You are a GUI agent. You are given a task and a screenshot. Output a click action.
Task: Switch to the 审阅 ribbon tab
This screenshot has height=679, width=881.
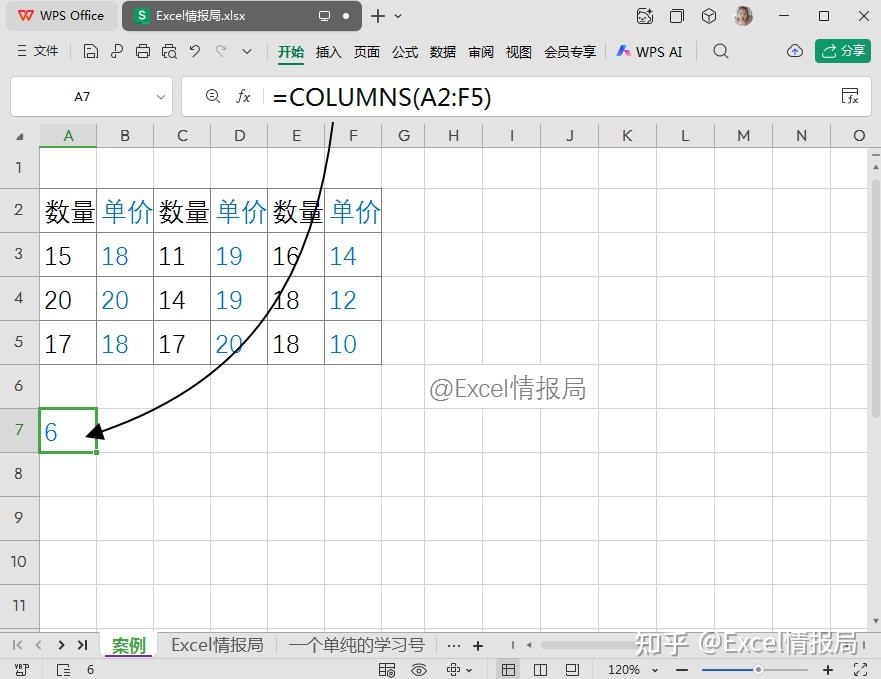(x=481, y=52)
